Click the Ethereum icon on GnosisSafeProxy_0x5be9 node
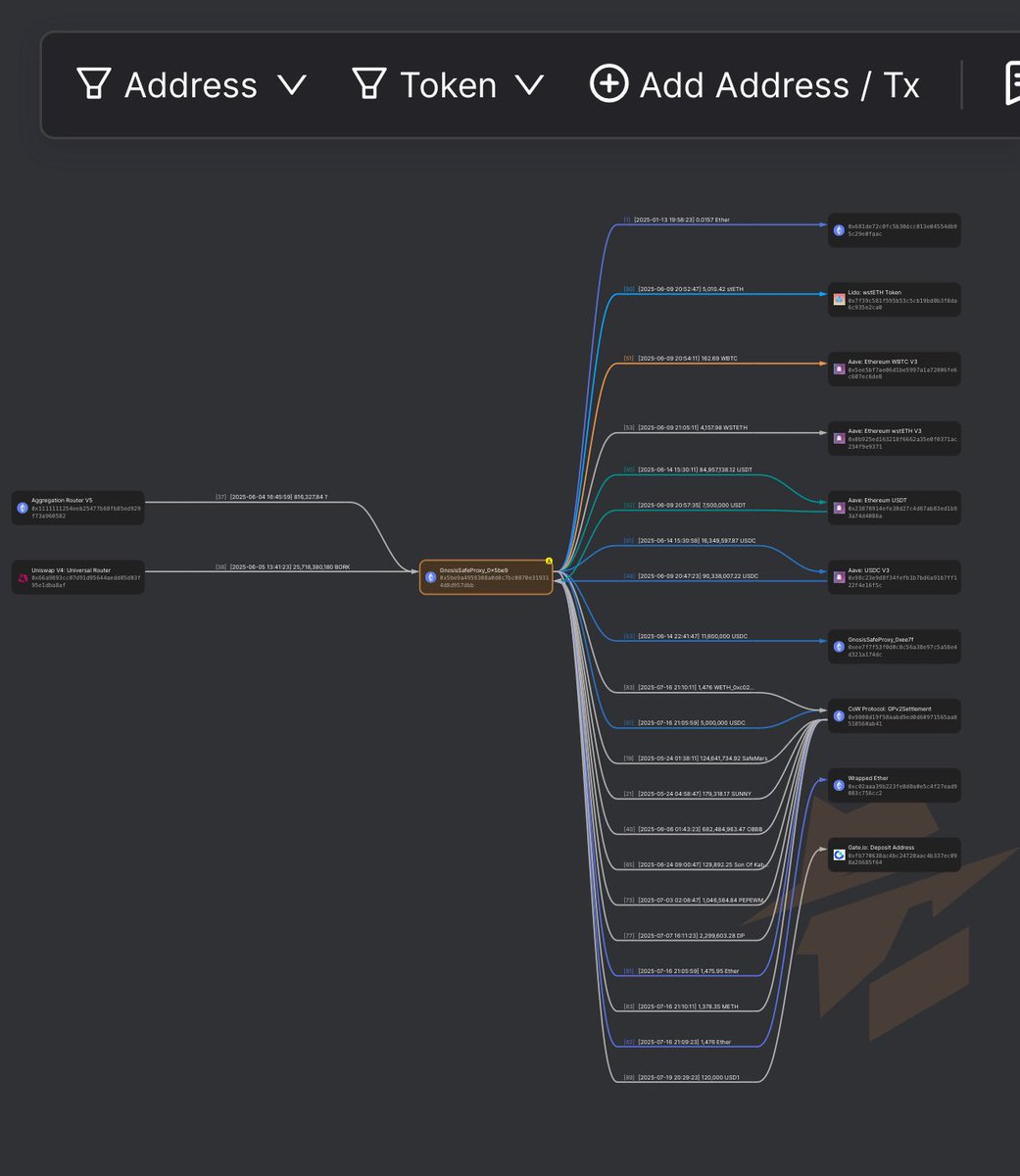Image resolution: width=1020 pixels, height=1176 pixels. point(430,577)
